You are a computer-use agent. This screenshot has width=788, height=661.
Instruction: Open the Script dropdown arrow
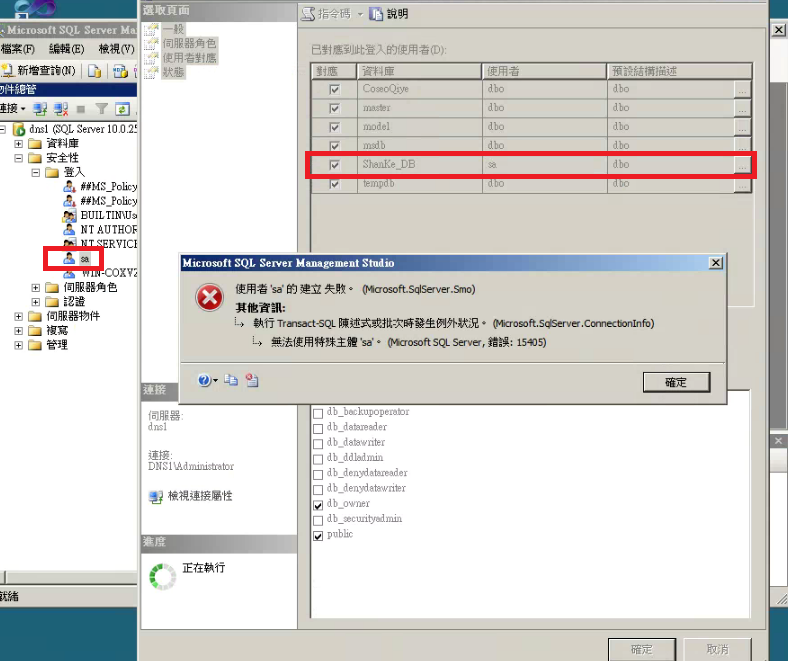[x=360, y=15]
